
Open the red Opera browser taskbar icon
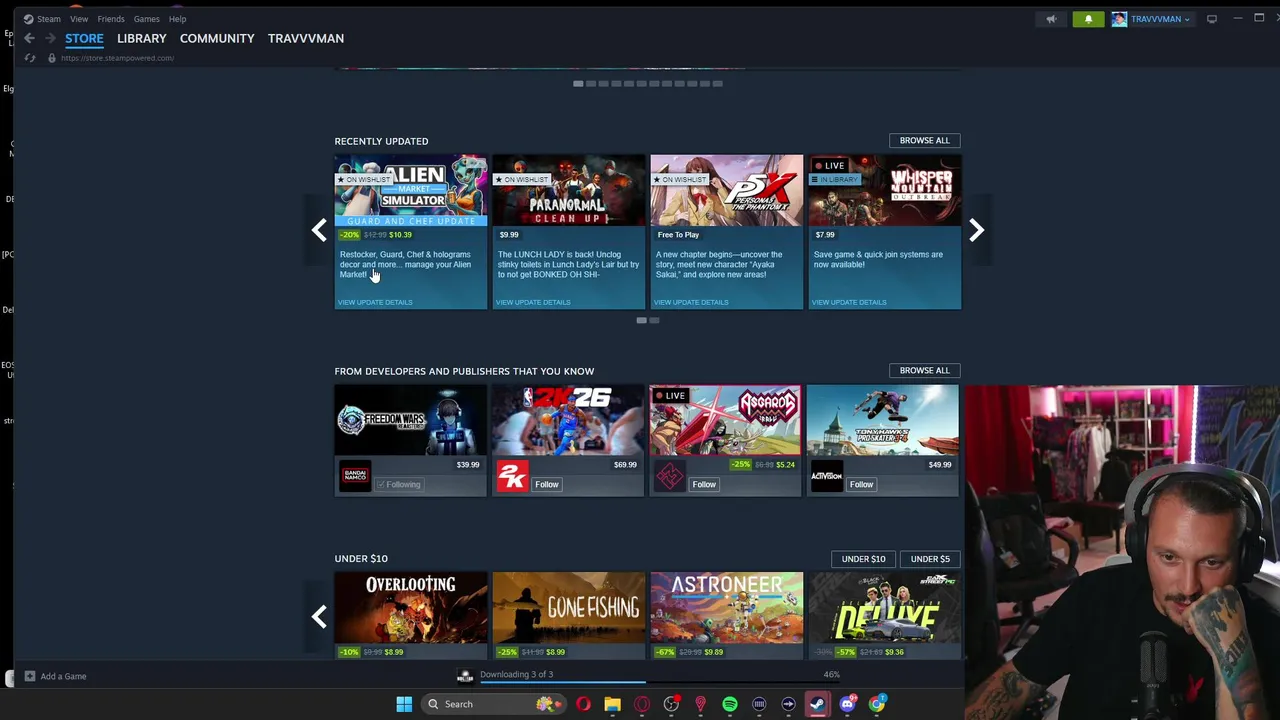pyautogui.click(x=583, y=704)
